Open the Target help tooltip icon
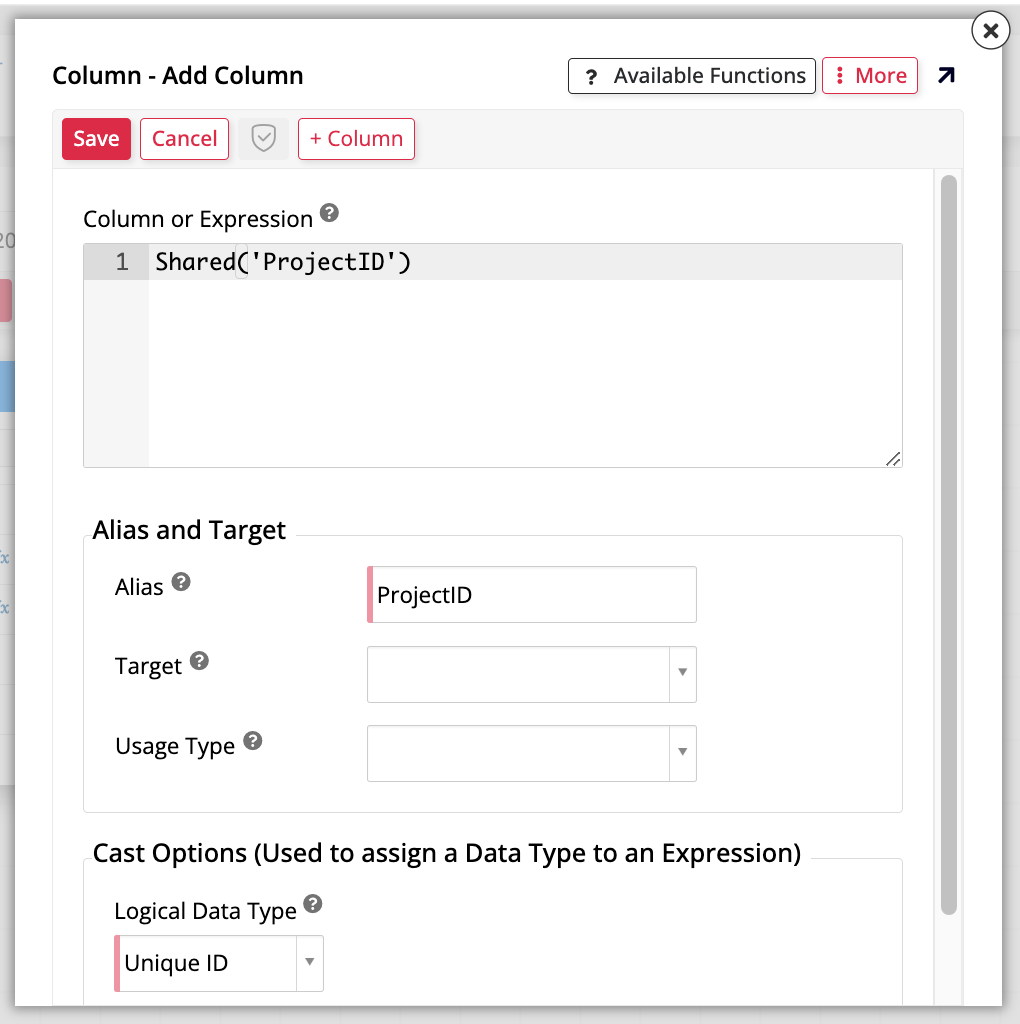Screen dimensions: 1020x1024 point(200,661)
